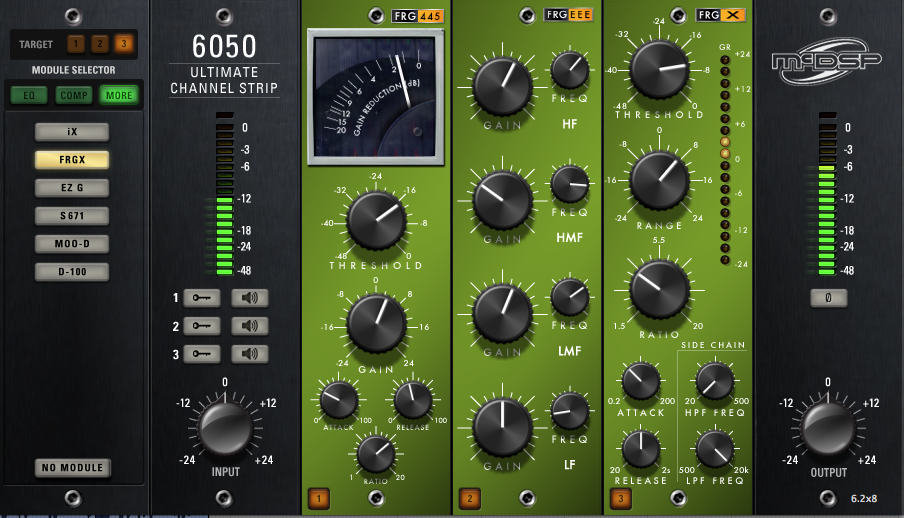Choose the iX module
Viewport: 904px width, 518px height.
tap(72, 132)
